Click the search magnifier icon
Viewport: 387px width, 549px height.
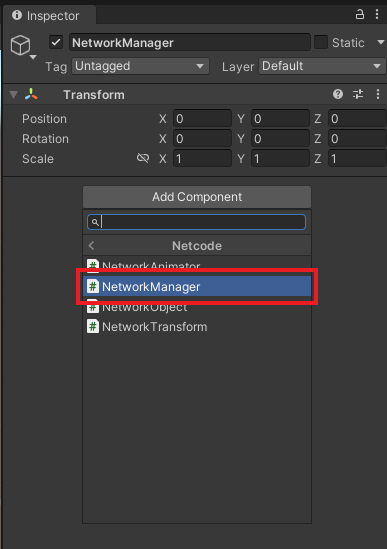tap(95, 222)
